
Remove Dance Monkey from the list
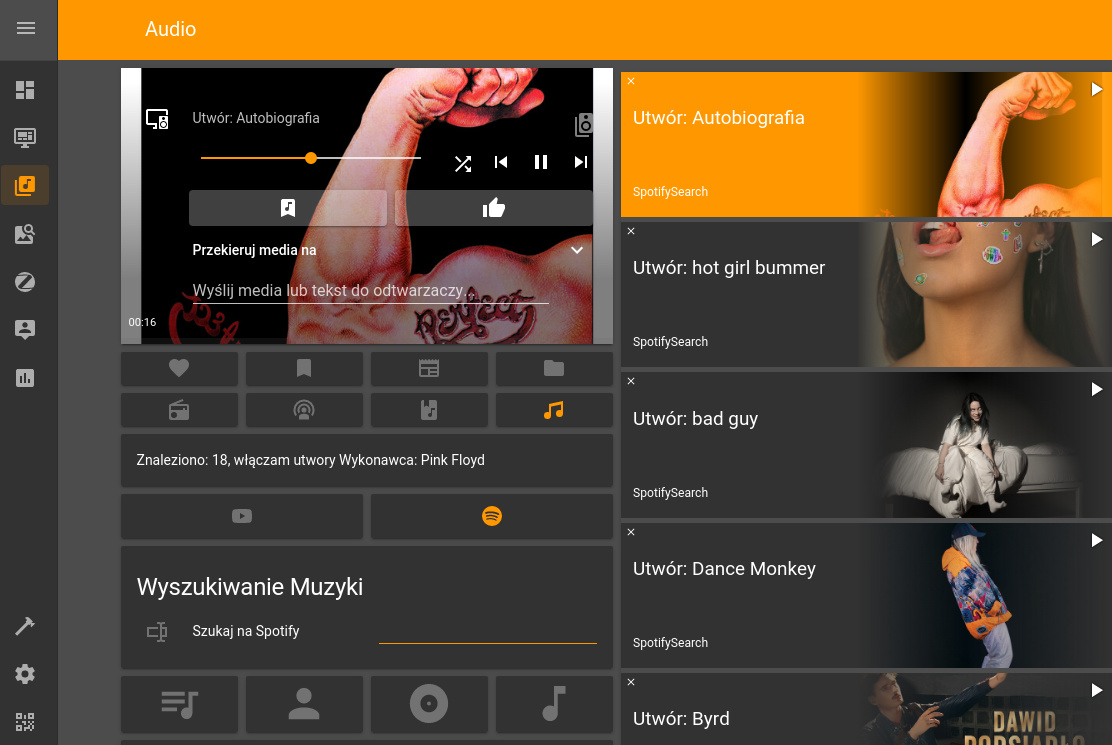(631, 532)
